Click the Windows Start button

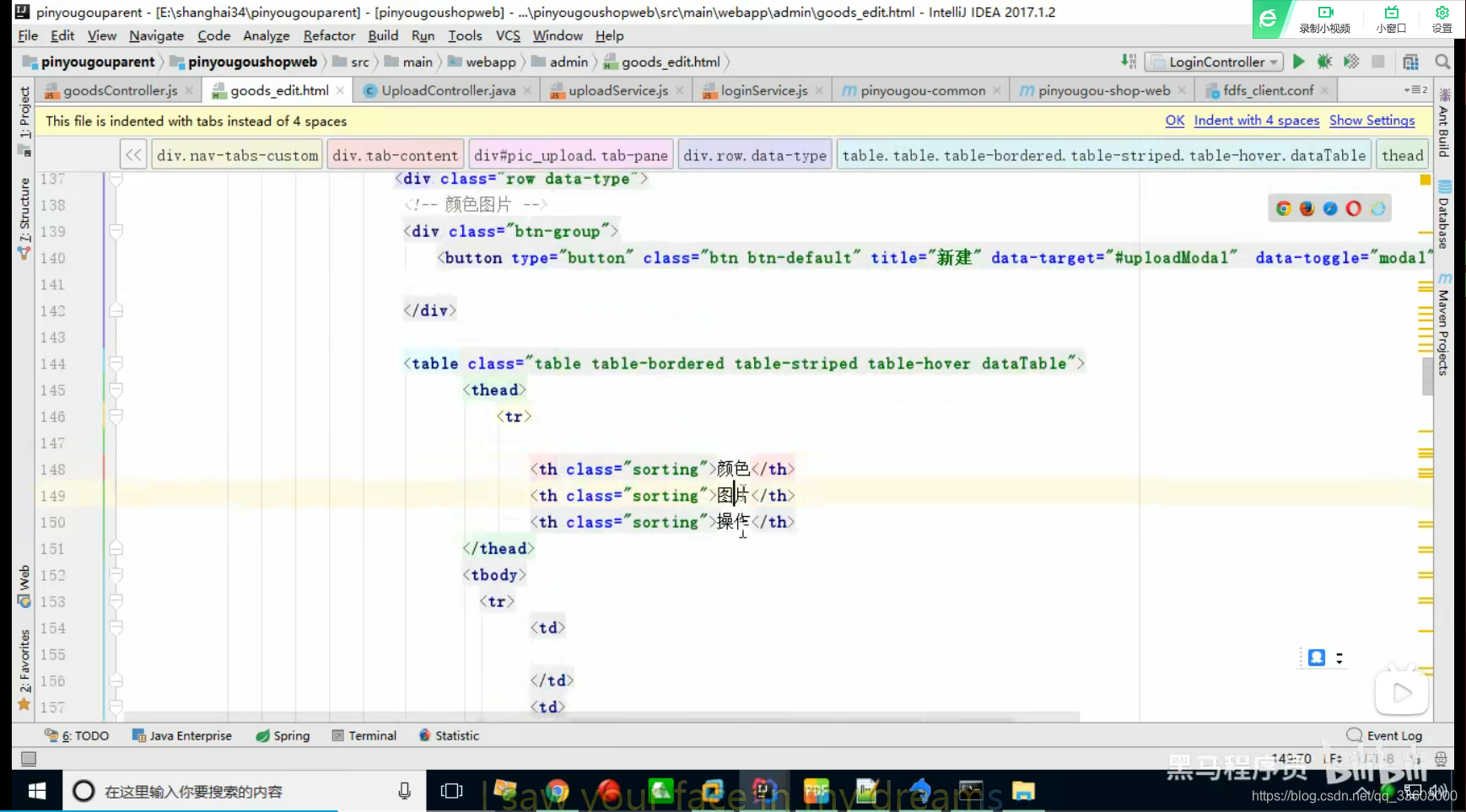click(36, 791)
